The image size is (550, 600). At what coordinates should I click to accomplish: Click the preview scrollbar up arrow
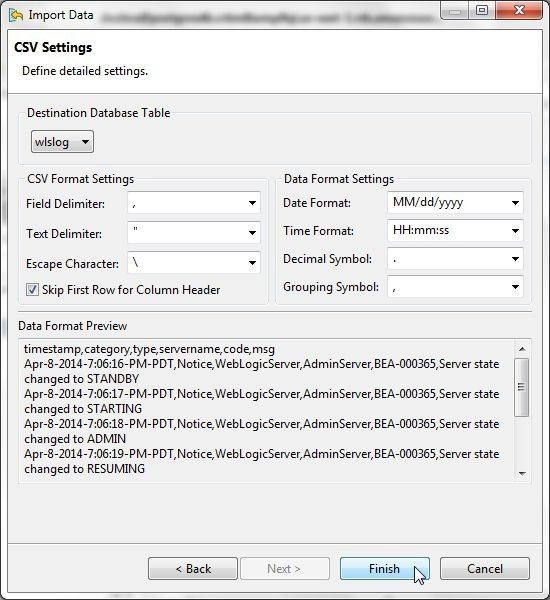click(522, 349)
